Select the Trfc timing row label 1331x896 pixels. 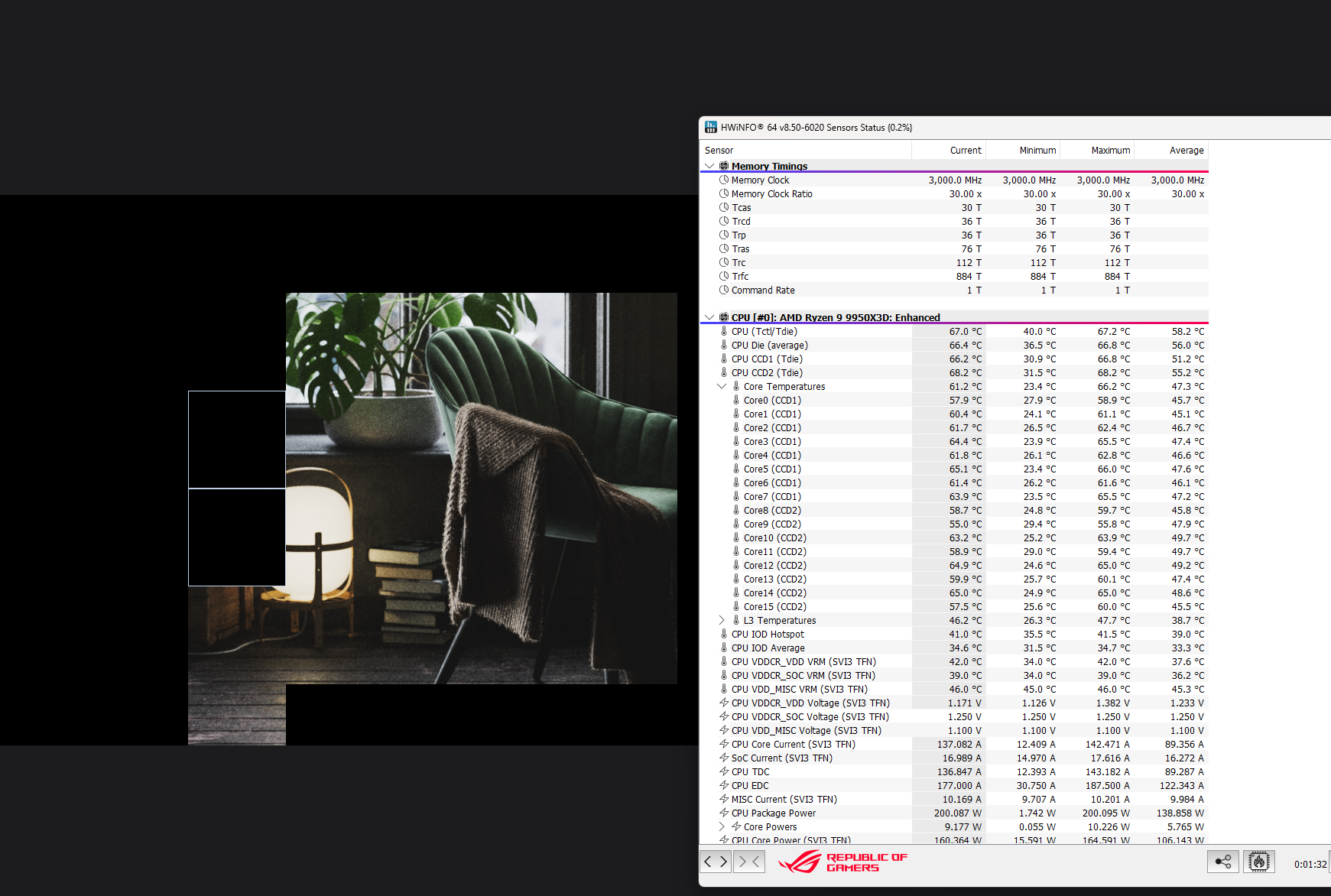pos(740,276)
